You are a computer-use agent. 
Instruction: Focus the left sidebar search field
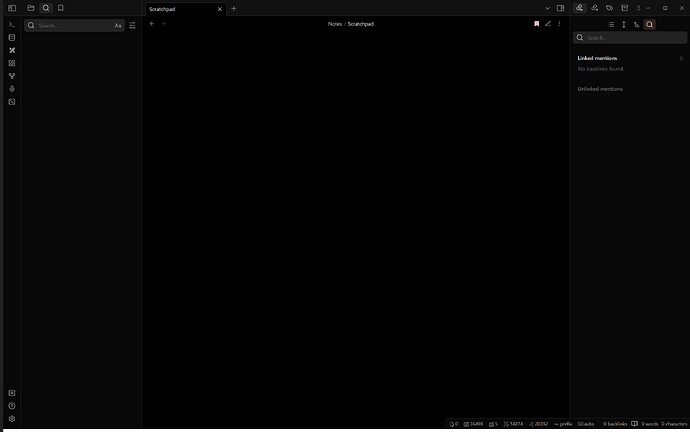tap(74, 26)
